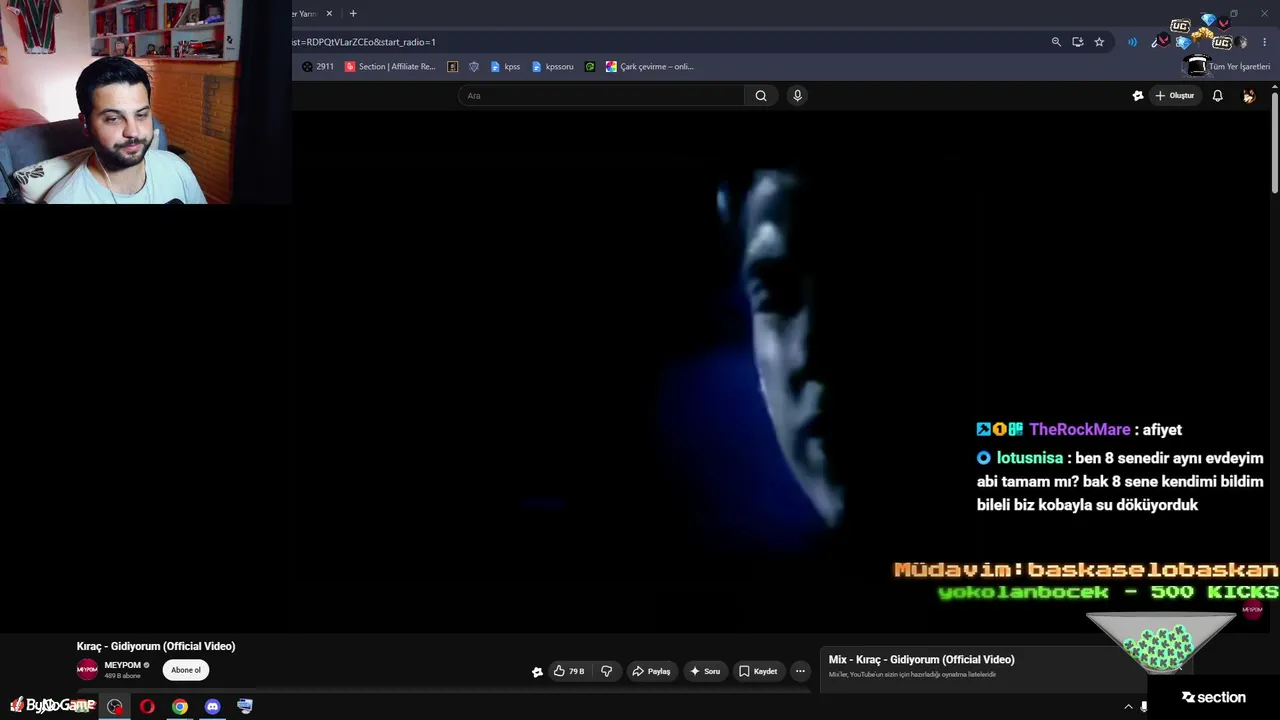
Task: Bookmark this page with the star icon
Action: click(1099, 42)
